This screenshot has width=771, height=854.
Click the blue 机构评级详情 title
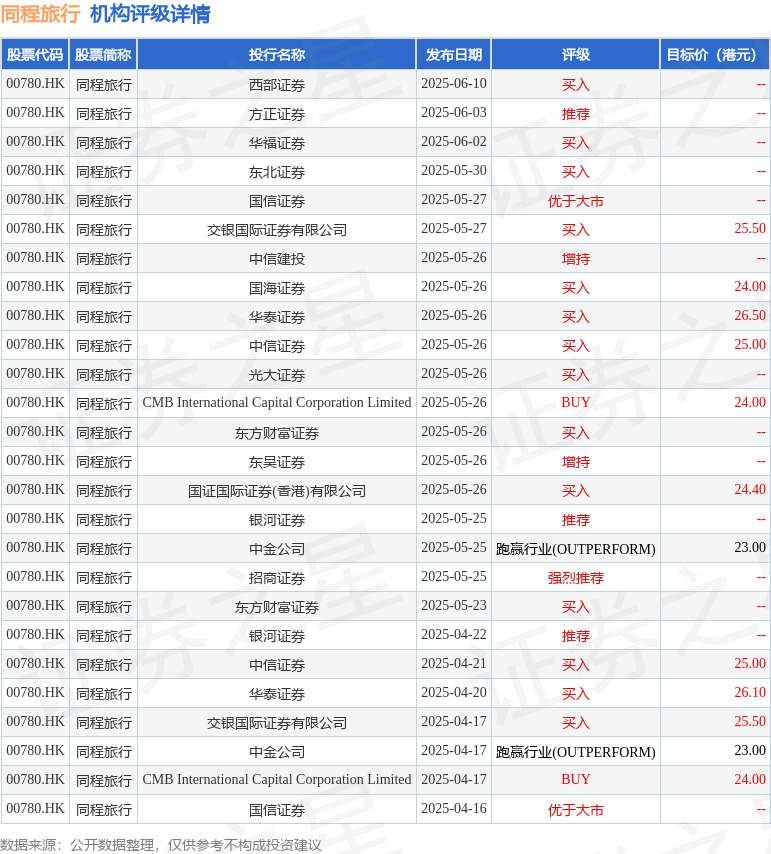[x=150, y=14]
